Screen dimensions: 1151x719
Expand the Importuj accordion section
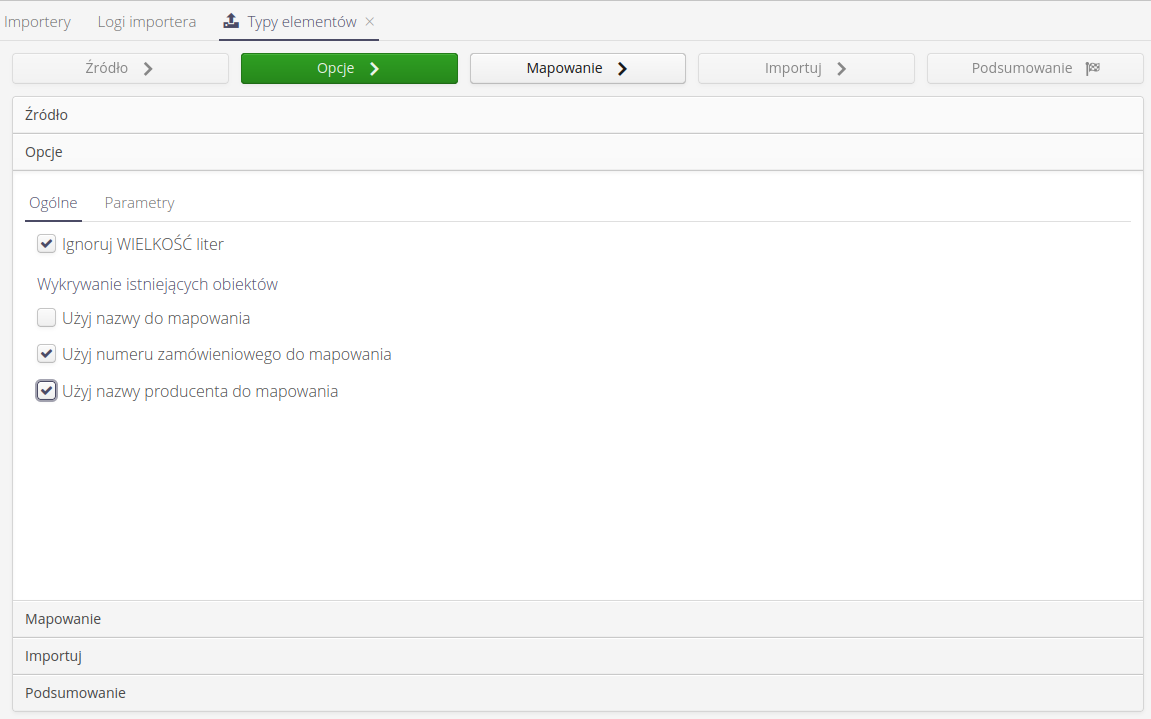pos(578,656)
